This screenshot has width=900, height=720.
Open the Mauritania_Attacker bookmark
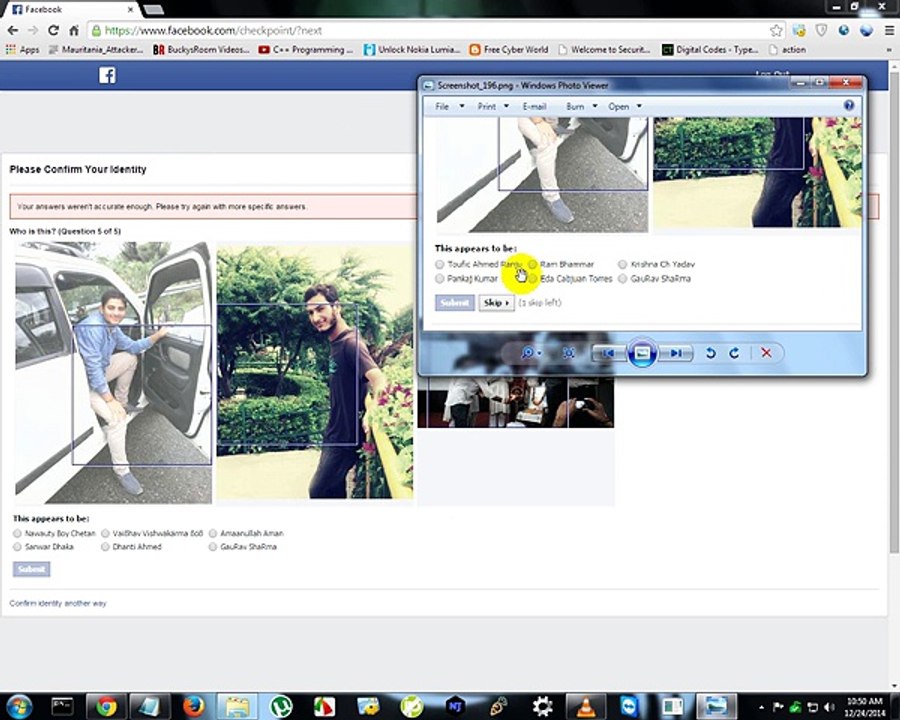(96, 50)
